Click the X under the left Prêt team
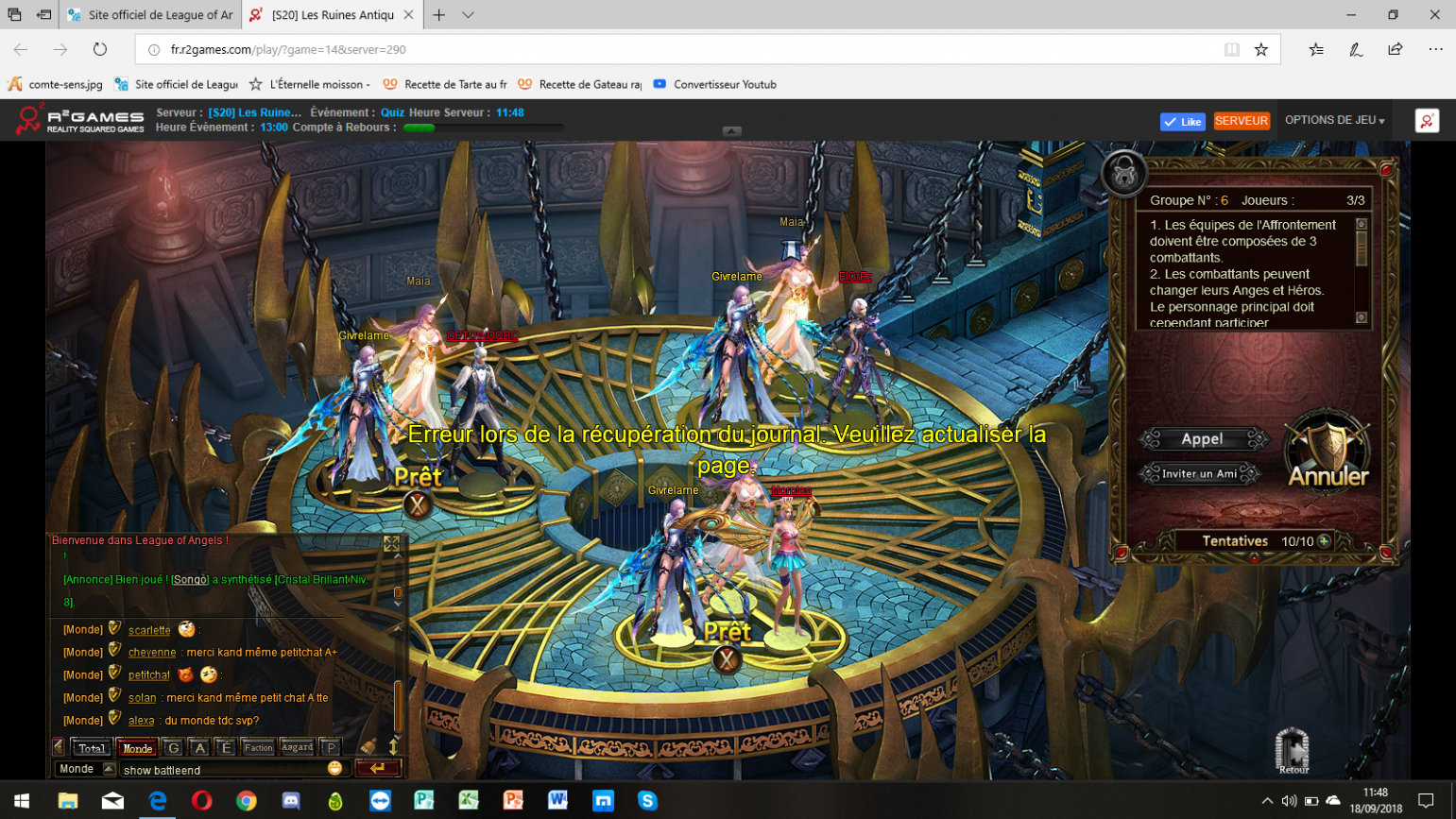1456x819 pixels. 417,505
